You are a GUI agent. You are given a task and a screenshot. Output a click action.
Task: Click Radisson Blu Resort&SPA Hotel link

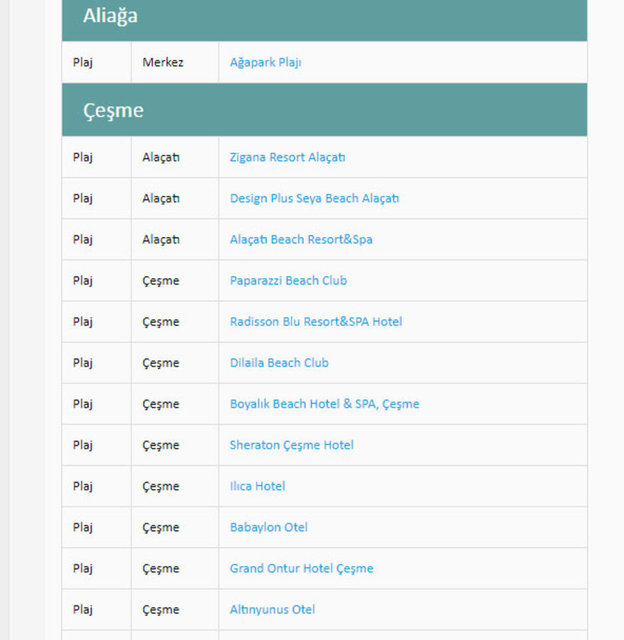tap(316, 321)
